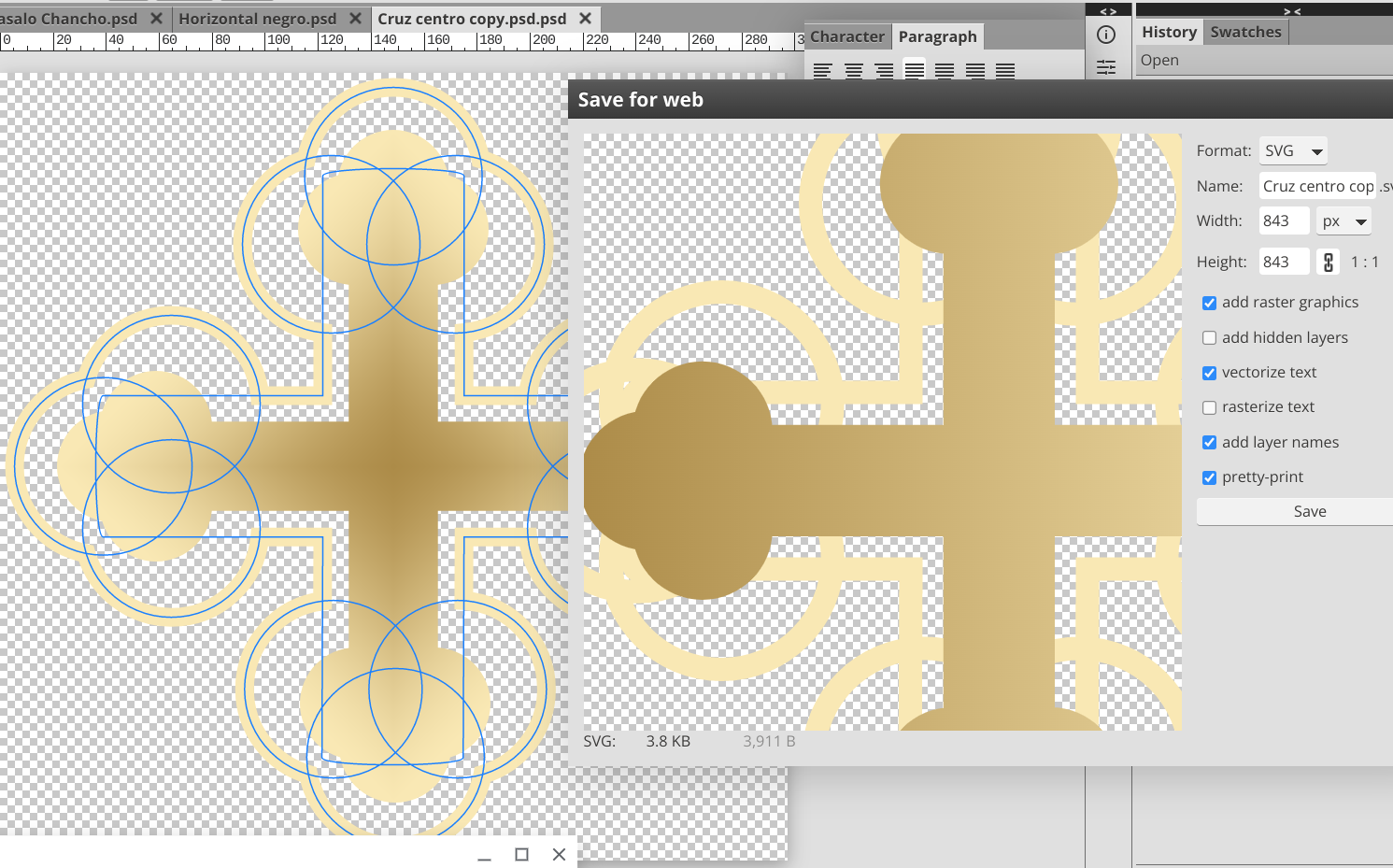The width and height of the screenshot is (1393, 868).
Task: Change units via the px dropdown
Action: tap(1343, 221)
